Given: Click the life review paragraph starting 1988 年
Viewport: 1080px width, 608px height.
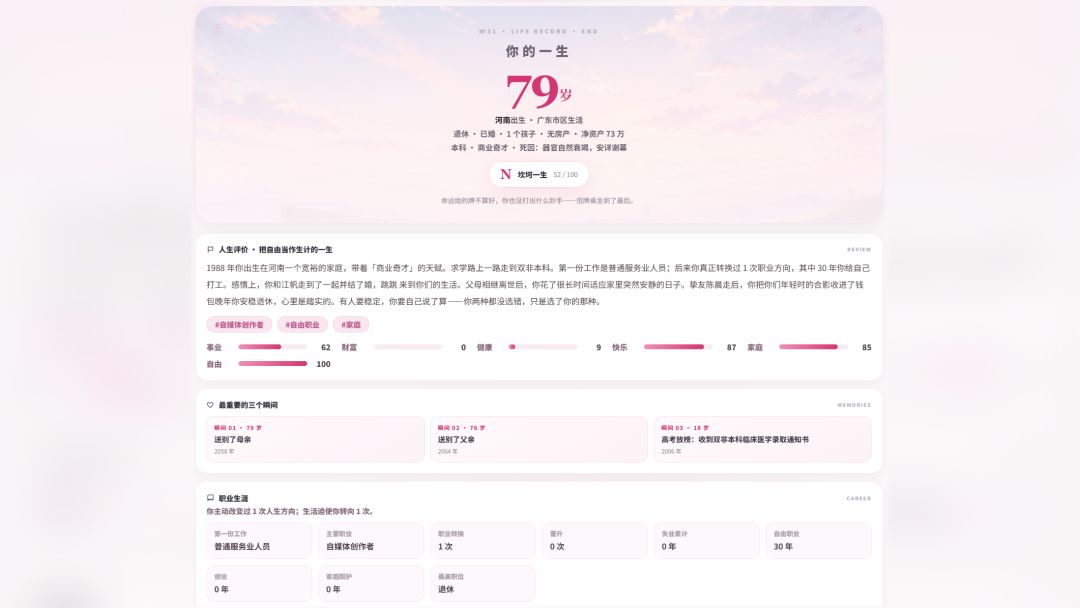Looking at the screenshot, I should click(539, 284).
